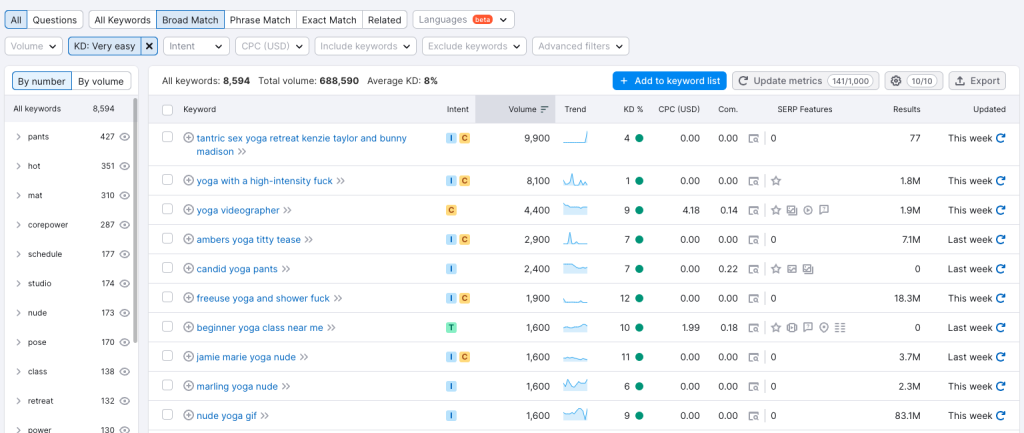Click local pack pin icon in beginner yoga row

[824, 328]
